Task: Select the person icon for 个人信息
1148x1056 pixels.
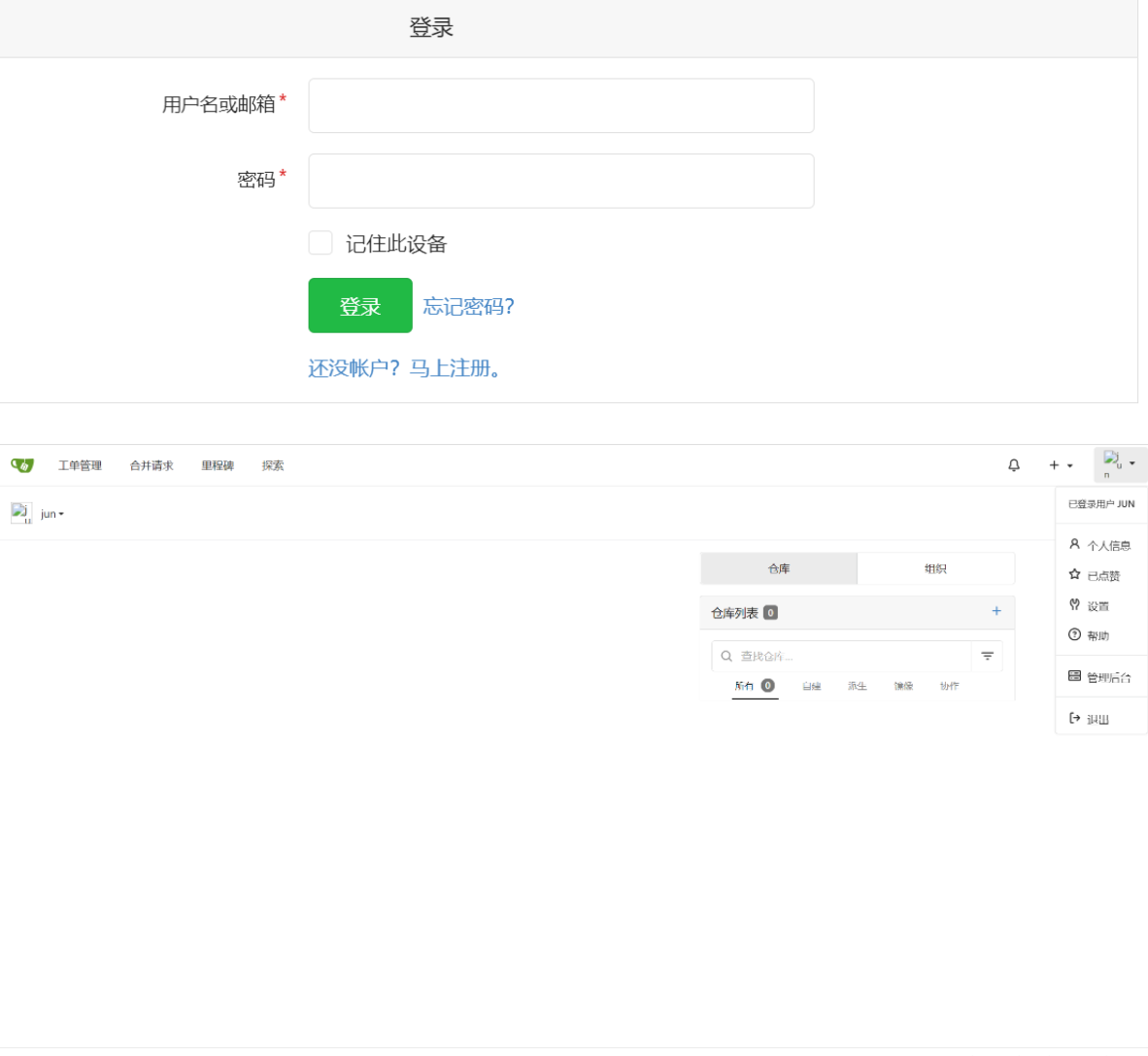Action: click(x=1074, y=545)
